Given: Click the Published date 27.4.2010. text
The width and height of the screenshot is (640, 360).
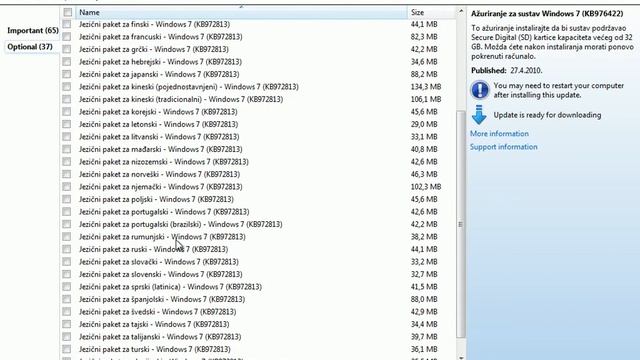Looking at the screenshot, I should click(x=526, y=71).
